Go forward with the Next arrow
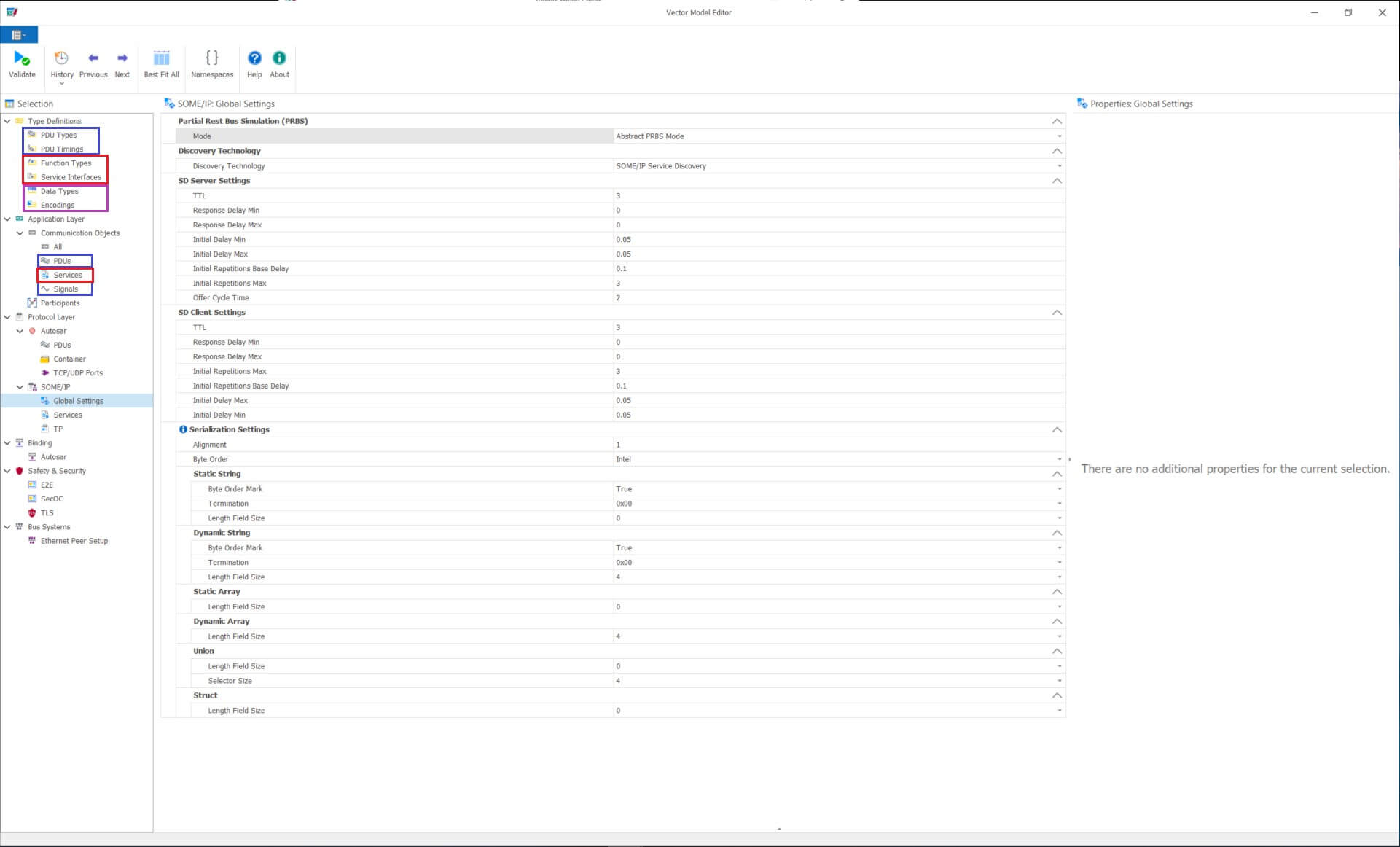 pos(122,58)
